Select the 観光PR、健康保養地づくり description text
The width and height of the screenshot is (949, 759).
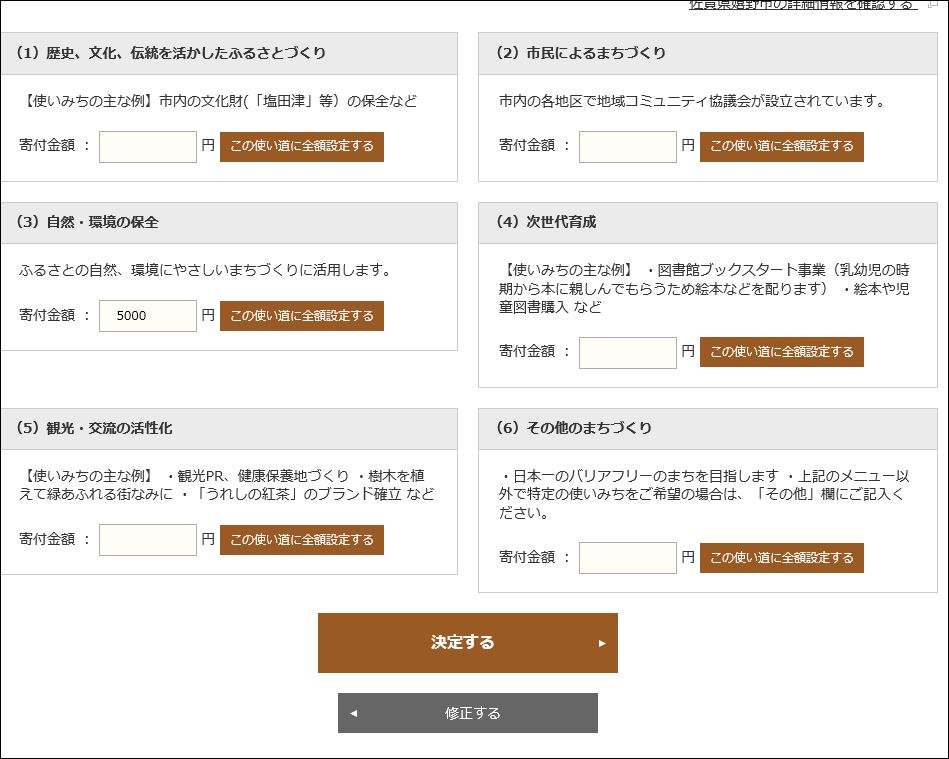(x=226, y=485)
